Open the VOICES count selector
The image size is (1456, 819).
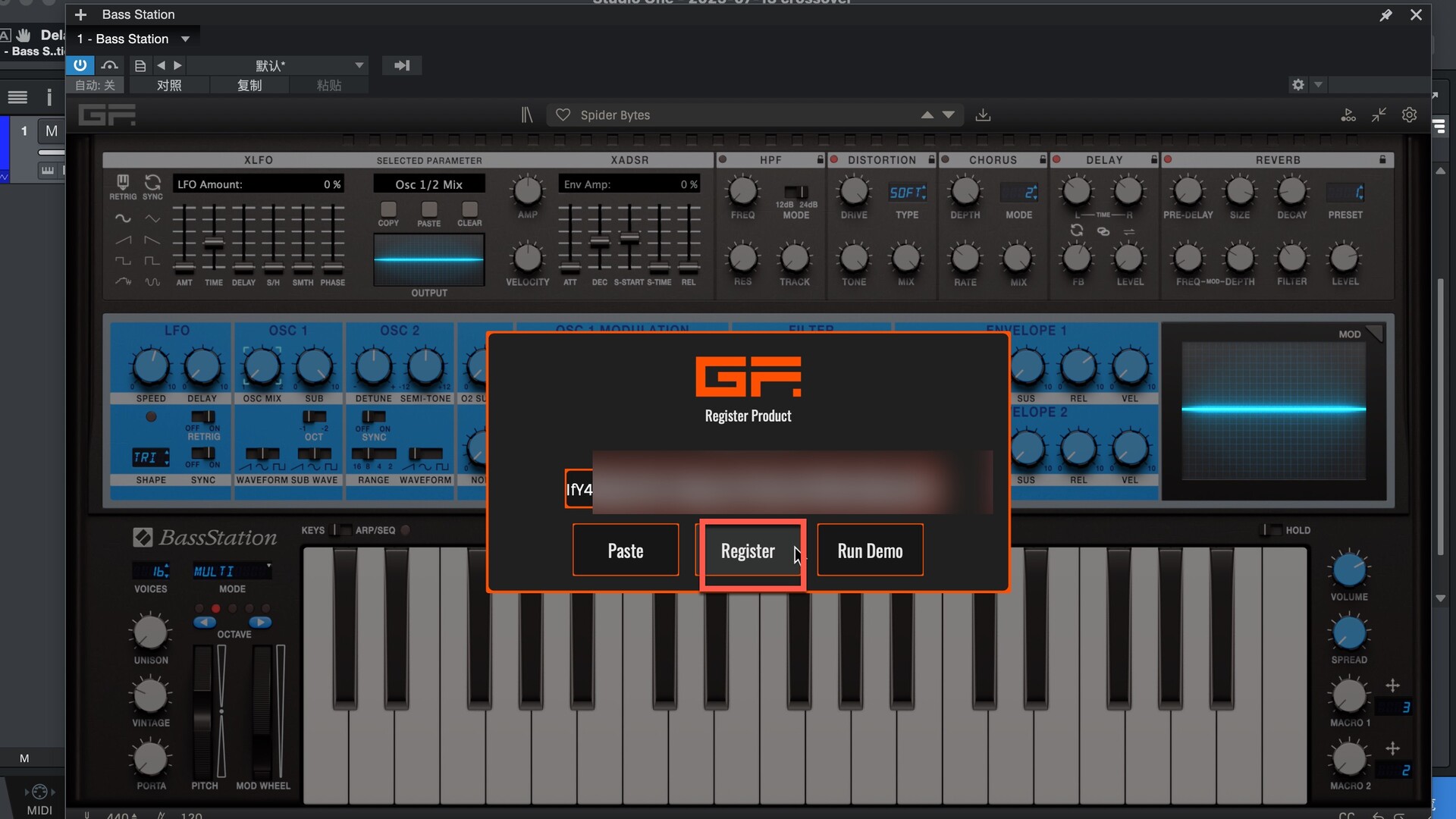pyautogui.click(x=151, y=571)
